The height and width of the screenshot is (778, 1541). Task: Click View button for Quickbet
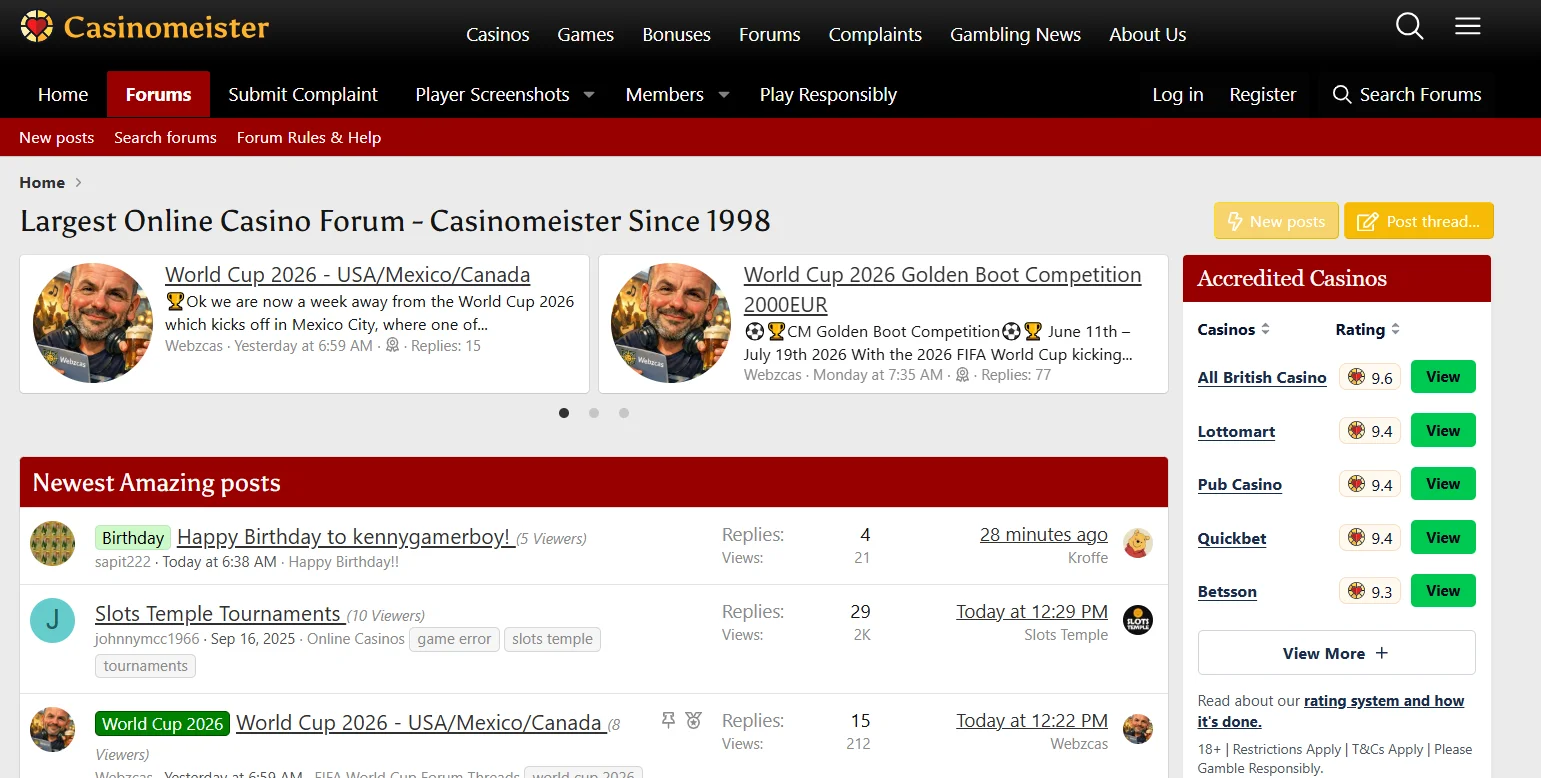click(1443, 538)
